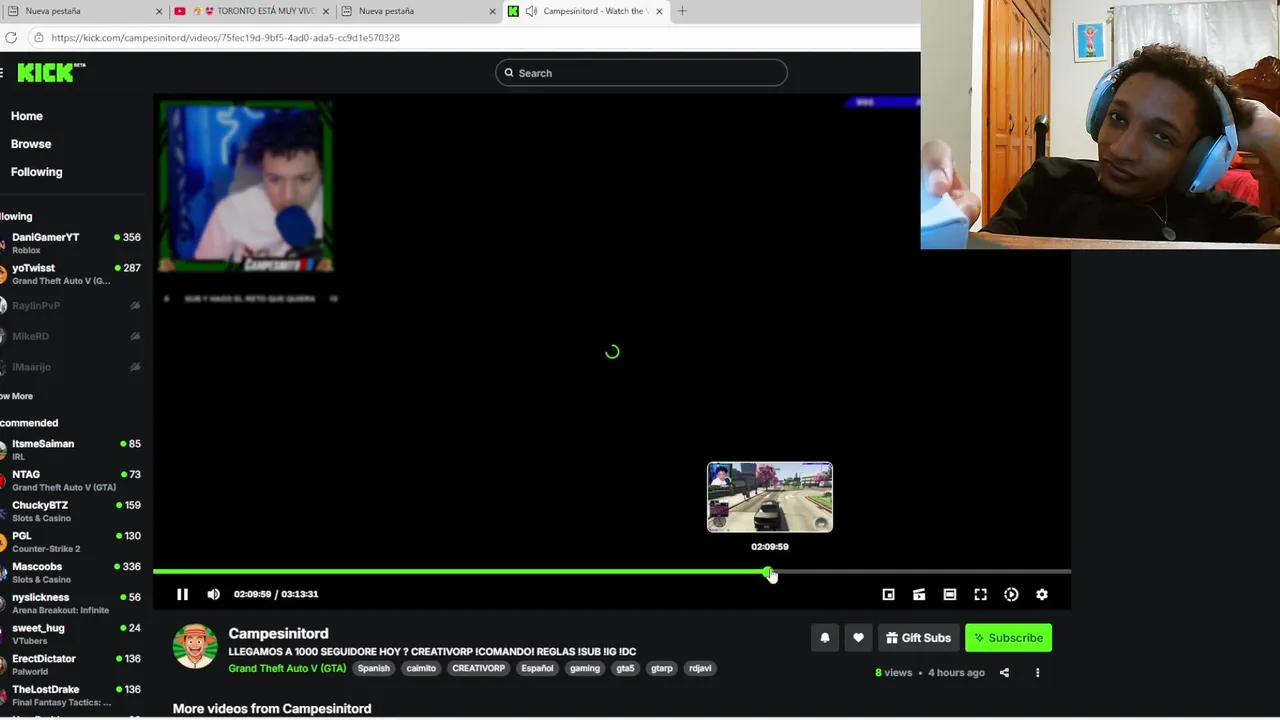
Task: Mute tab via speaker icon on Campesinitord tab
Action: pos(531,11)
